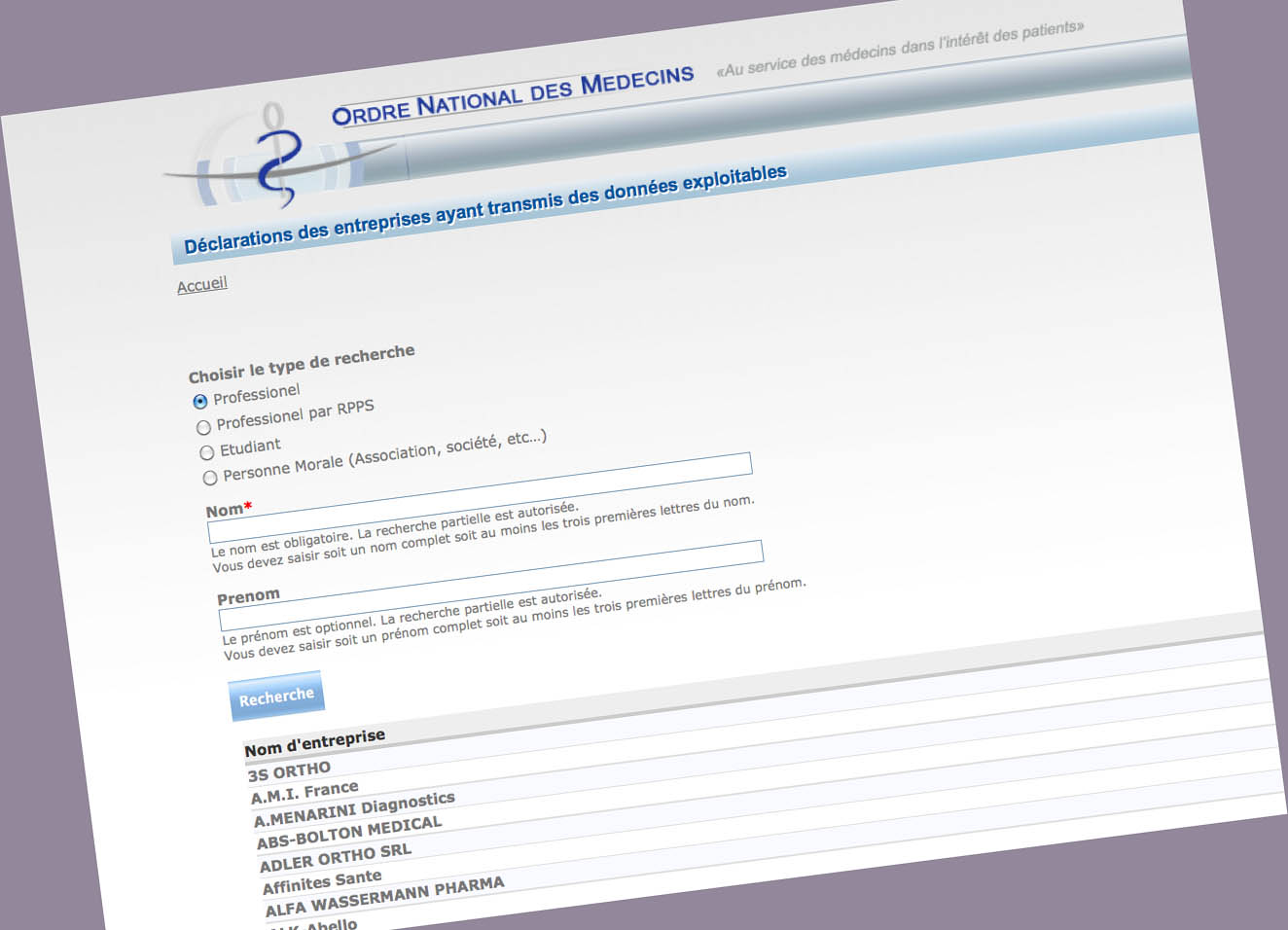Choose ABS-BOLTON MEDICAL in the list
The height and width of the screenshot is (930, 1288).
pyautogui.click(x=349, y=833)
